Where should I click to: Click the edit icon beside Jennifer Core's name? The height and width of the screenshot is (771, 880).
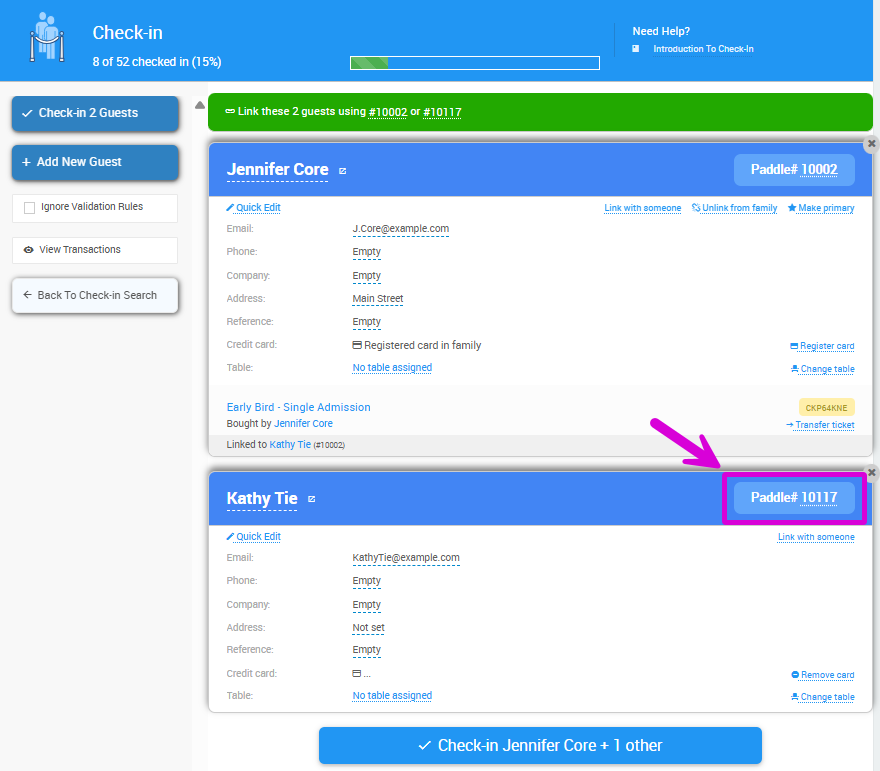[x=343, y=171]
